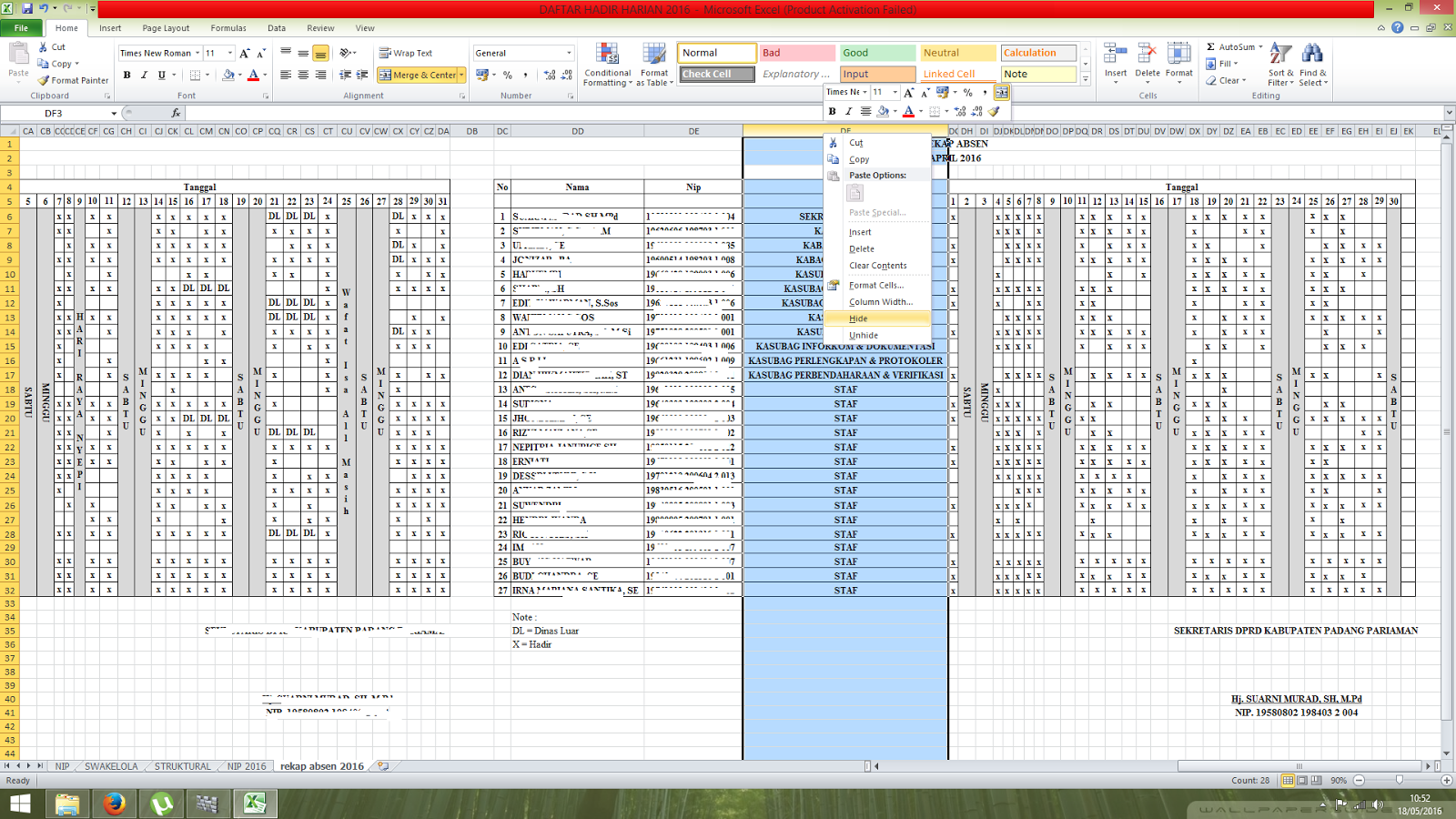Click the Find & Select icon
The width and height of the screenshot is (1456, 819).
pos(1313,64)
